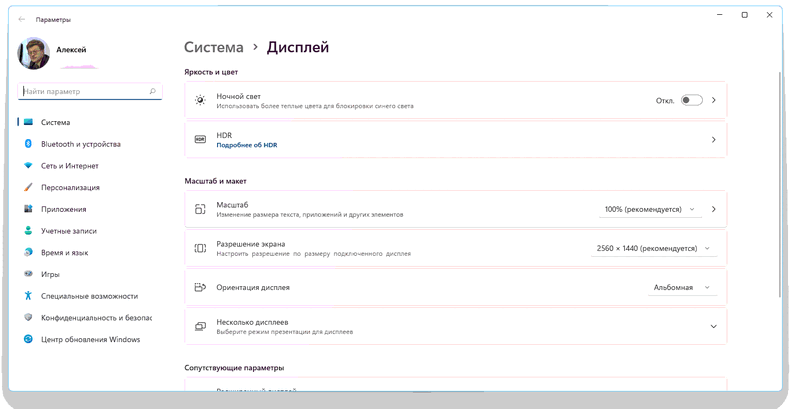Open Специальные возможности settings
The image size is (800, 409).
(x=90, y=296)
